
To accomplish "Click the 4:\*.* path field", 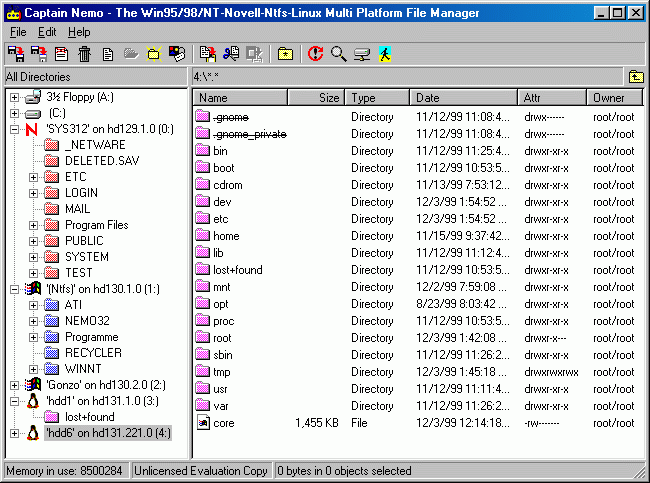I will tap(407, 77).
